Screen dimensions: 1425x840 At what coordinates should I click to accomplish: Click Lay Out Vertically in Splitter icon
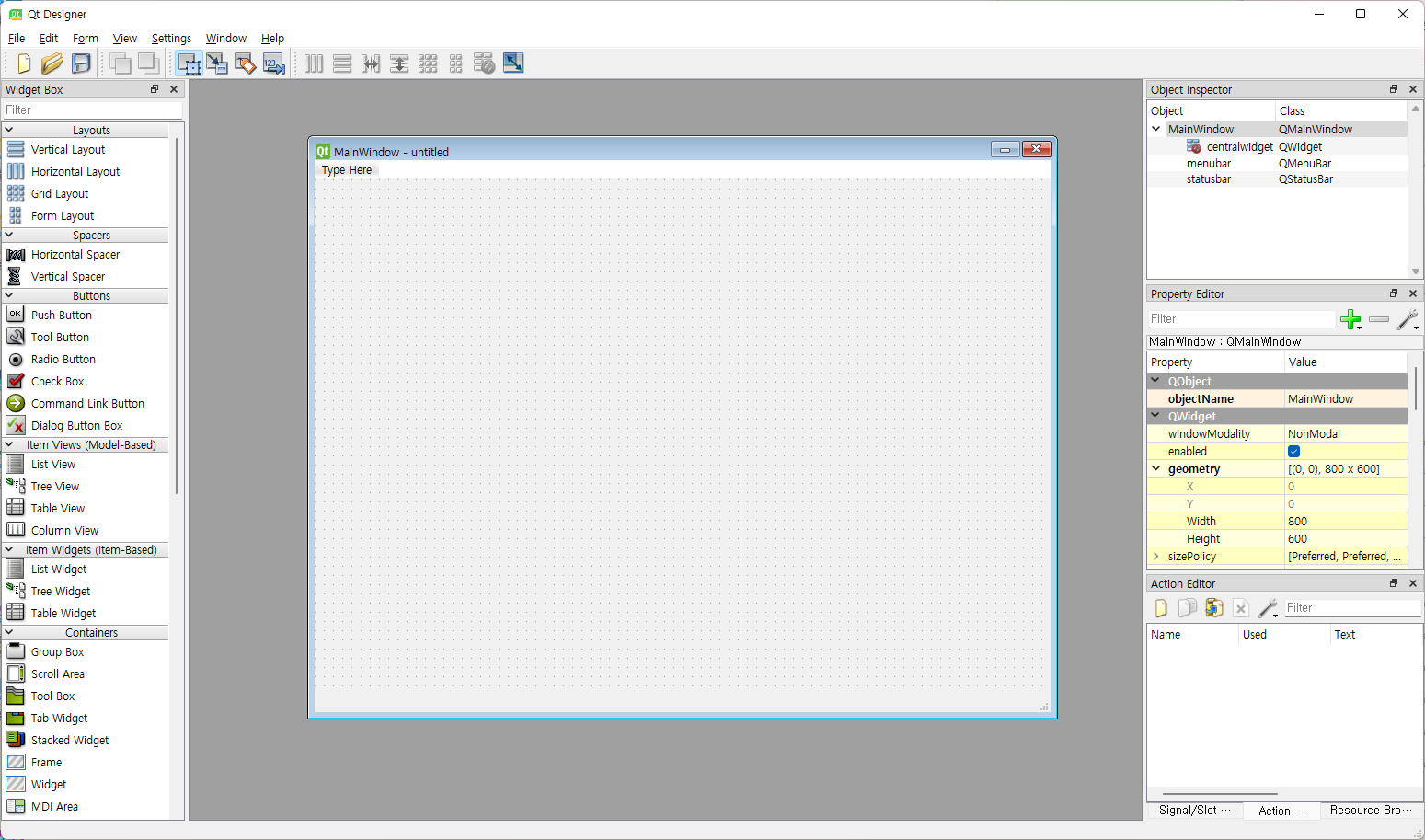(x=399, y=63)
